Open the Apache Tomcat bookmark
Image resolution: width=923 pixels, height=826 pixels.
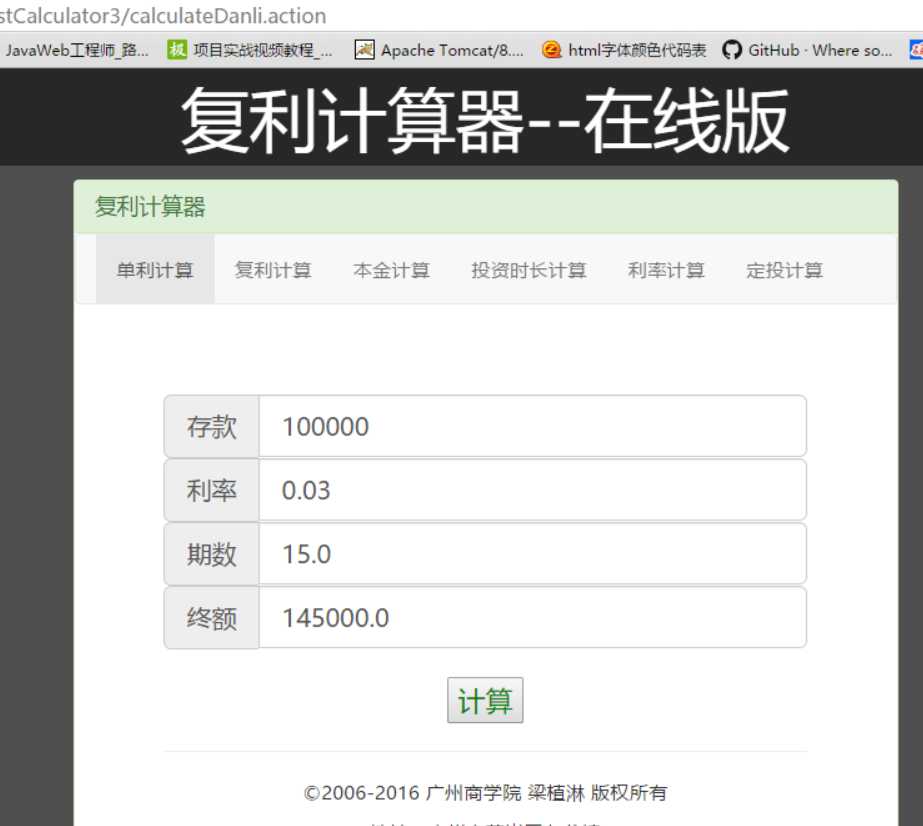click(x=440, y=49)
